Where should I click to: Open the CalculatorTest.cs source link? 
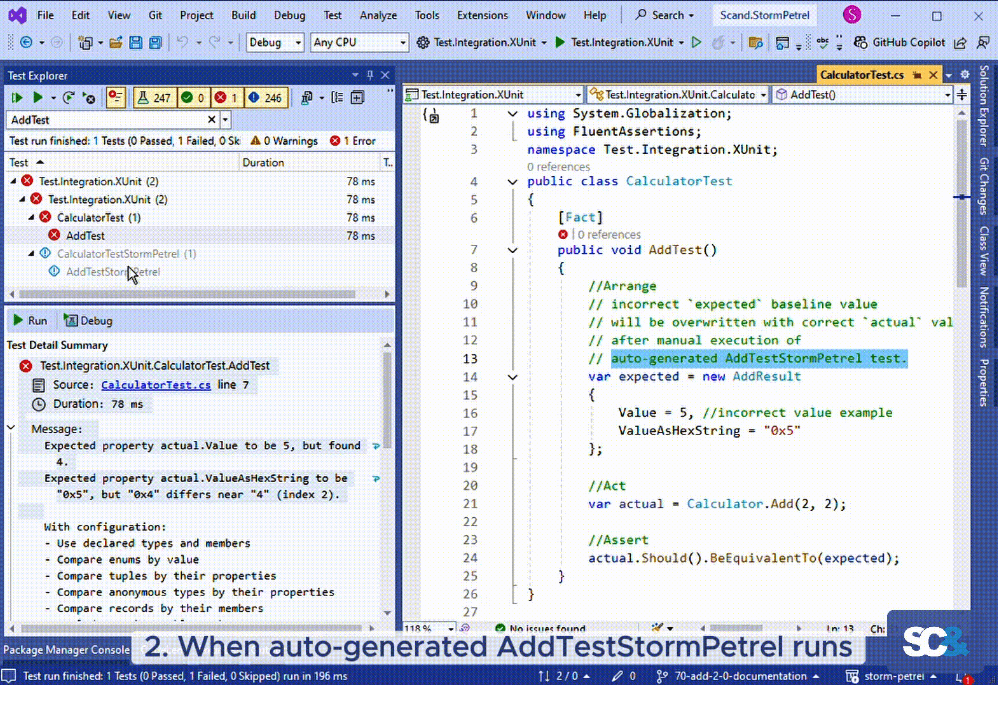point(155,385)
